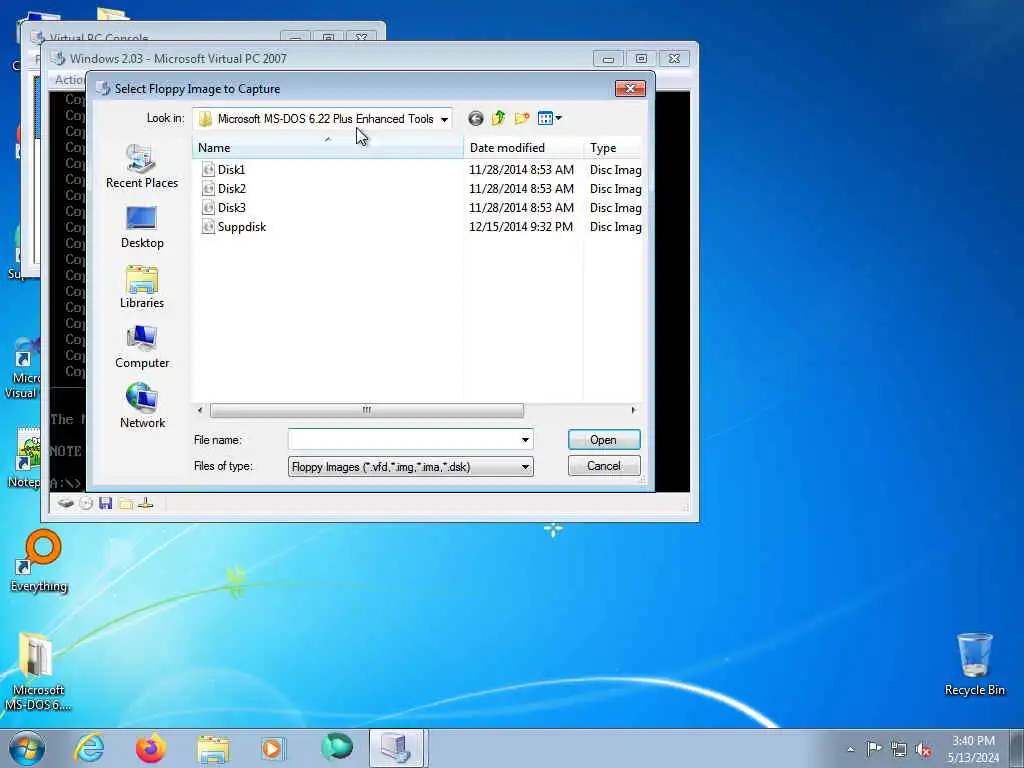Click the horizontal scrollbar right arrow
Image resolution: width=1024 pixels, height=768 pixels.
pyautogui.click(x=632, y=410)
